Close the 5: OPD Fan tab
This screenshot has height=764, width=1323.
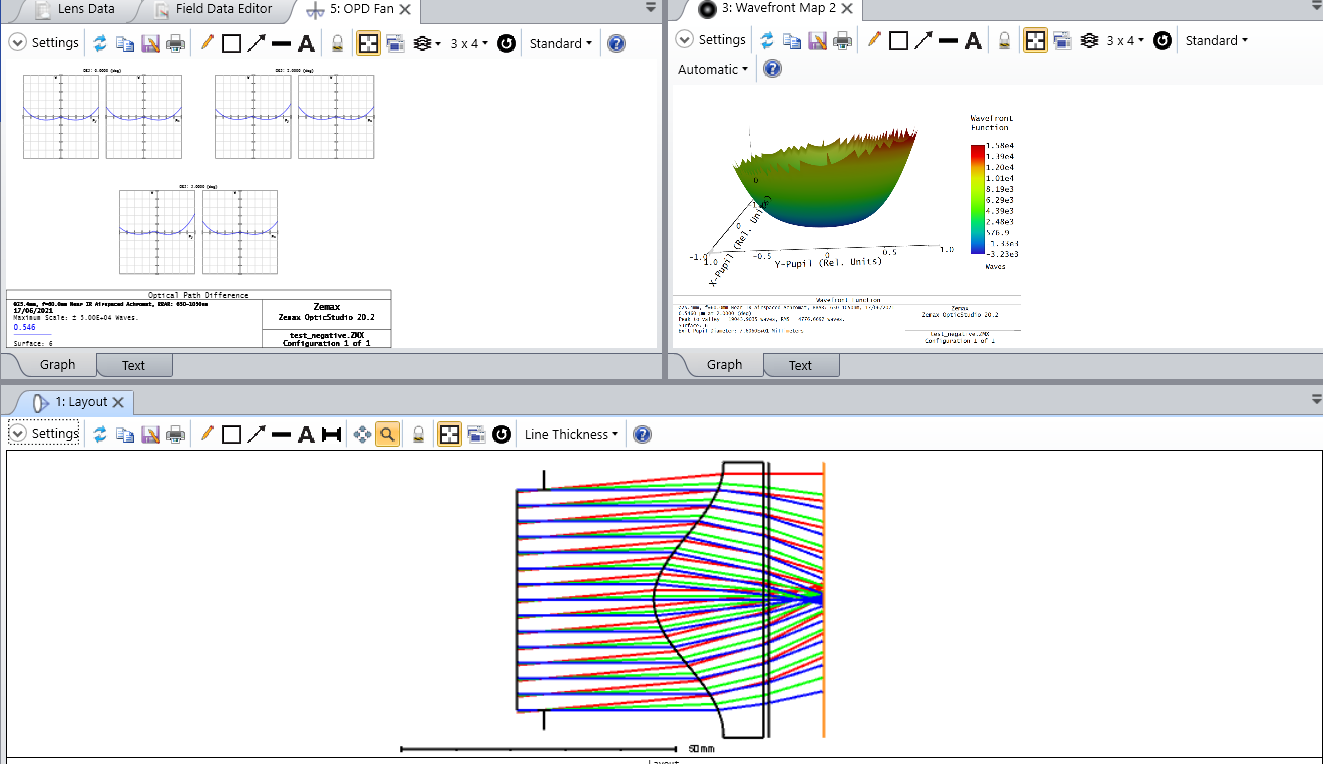[x=405, y=9]
